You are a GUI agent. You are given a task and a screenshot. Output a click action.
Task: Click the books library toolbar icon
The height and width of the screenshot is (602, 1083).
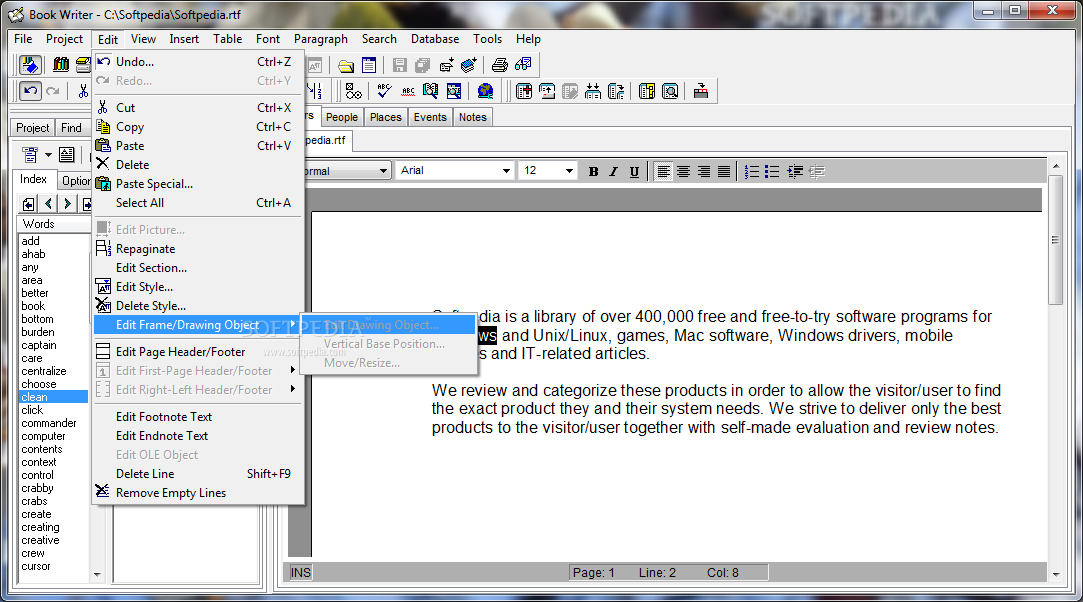point(61,65)
